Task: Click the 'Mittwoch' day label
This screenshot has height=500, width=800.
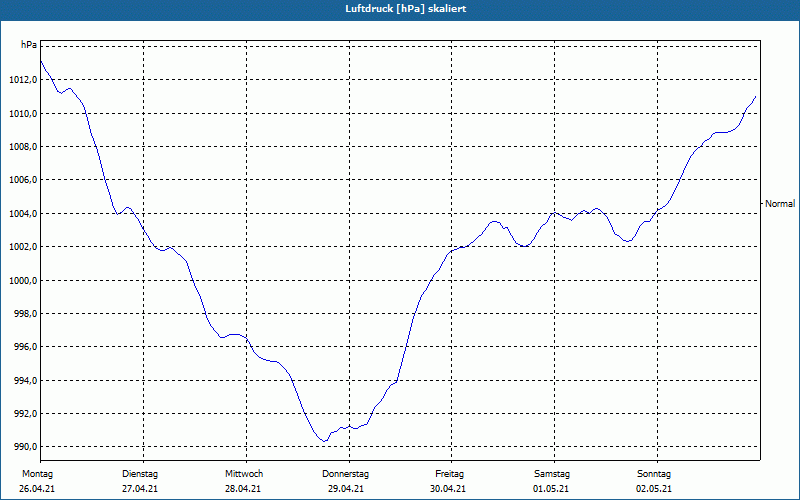Action: [x=244, y=474]
